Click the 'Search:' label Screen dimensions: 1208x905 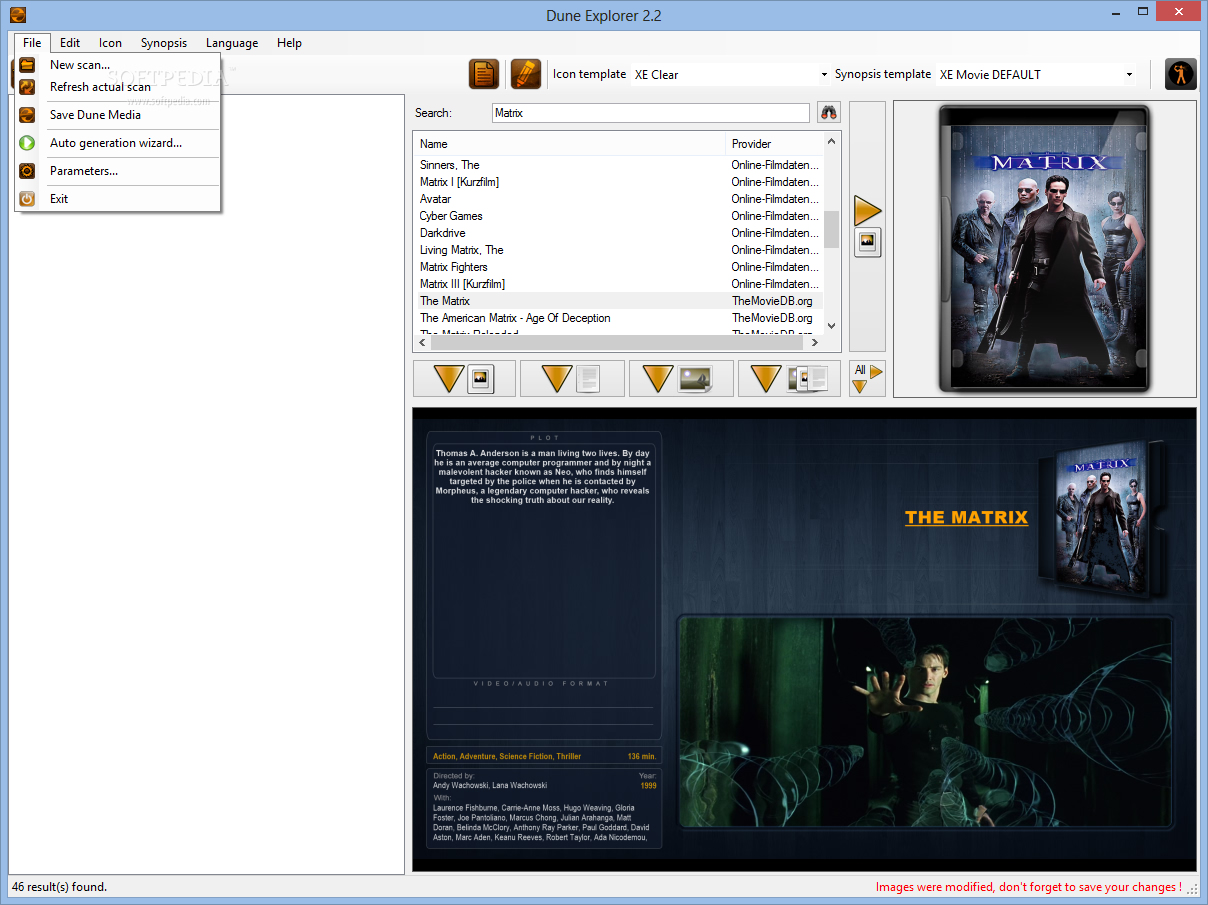434,113
